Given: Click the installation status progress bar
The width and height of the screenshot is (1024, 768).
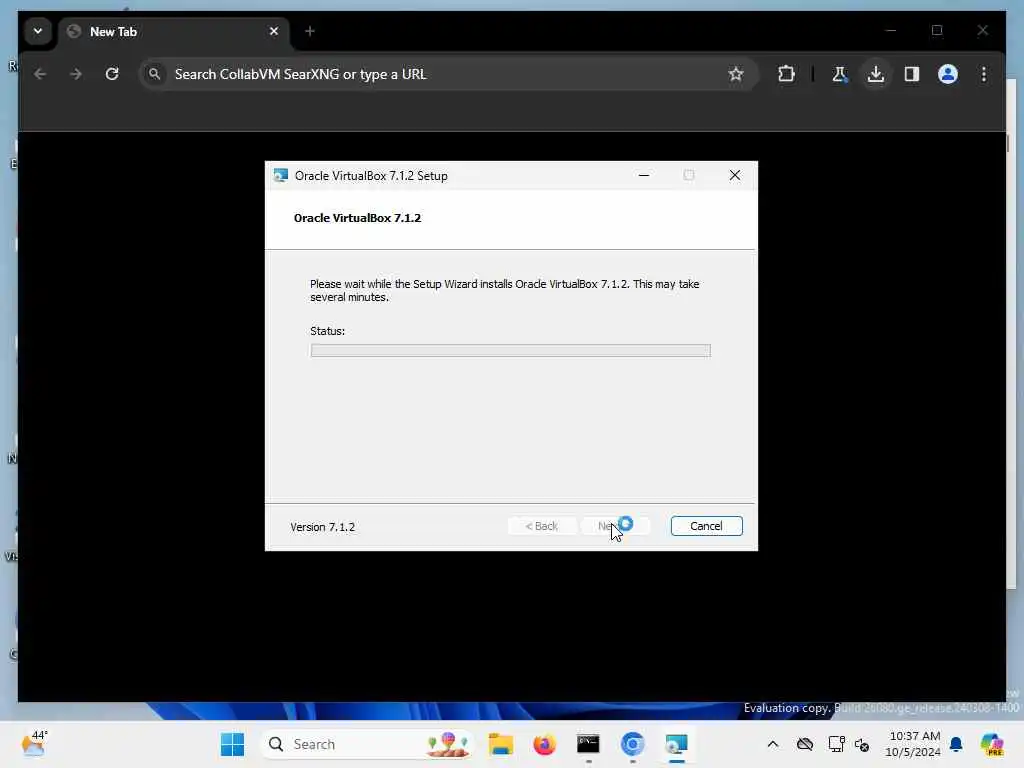Looking at the screenshot, I should pyautogui.click(x=510, y=351).
